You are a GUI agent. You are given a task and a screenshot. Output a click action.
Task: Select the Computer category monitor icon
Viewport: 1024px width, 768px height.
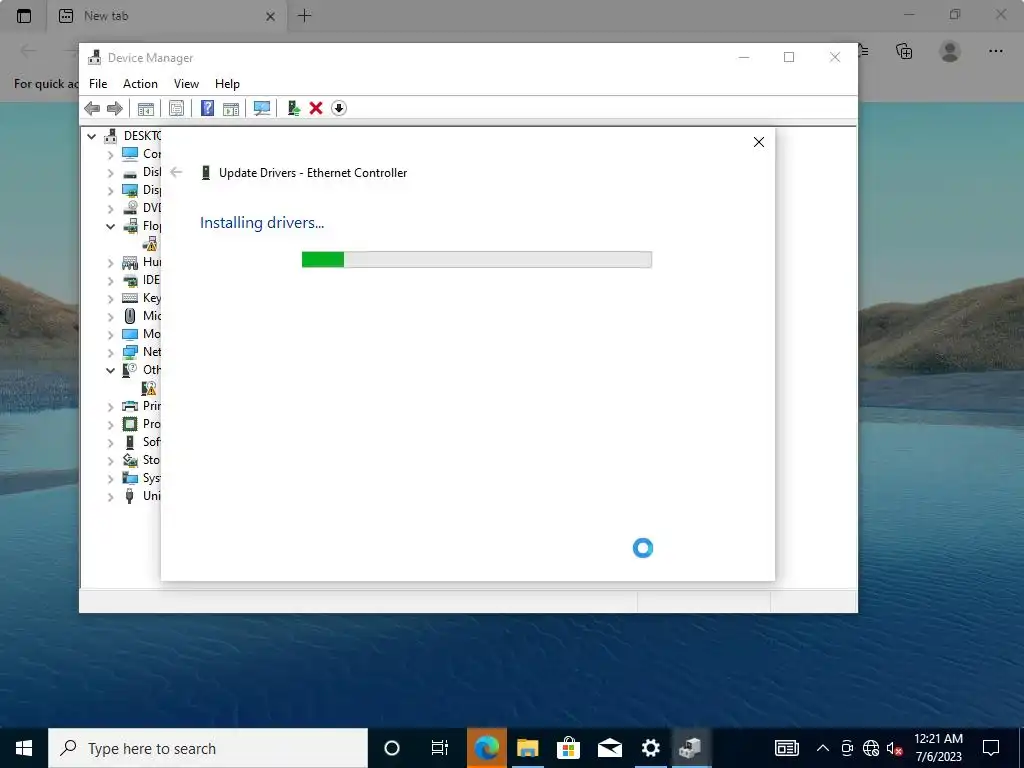click(130, 153)
